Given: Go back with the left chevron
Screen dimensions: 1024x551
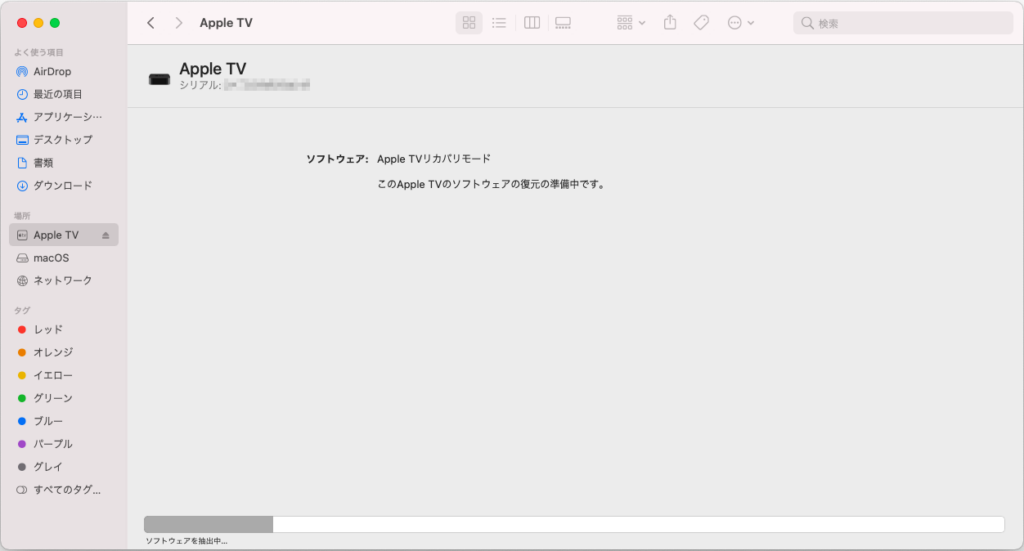Looking at the screenshot, I should click(151, 23).
